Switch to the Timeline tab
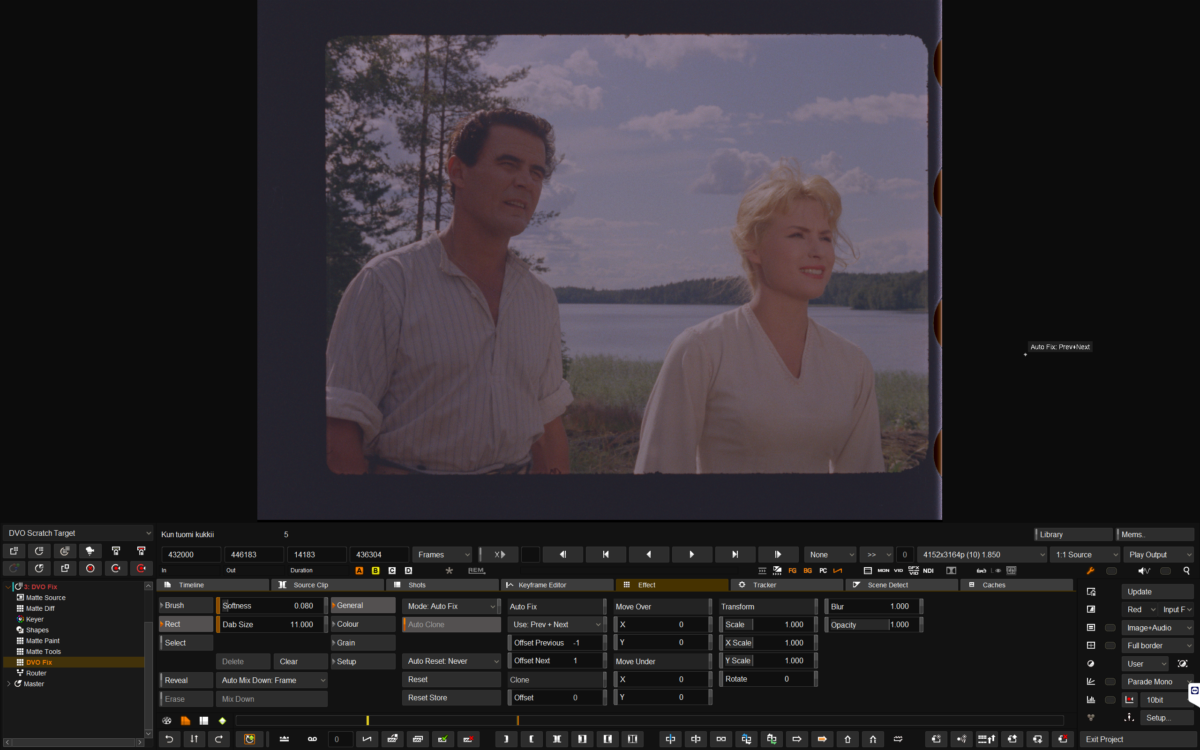1200x750 pixels. [x=213, y=585]
